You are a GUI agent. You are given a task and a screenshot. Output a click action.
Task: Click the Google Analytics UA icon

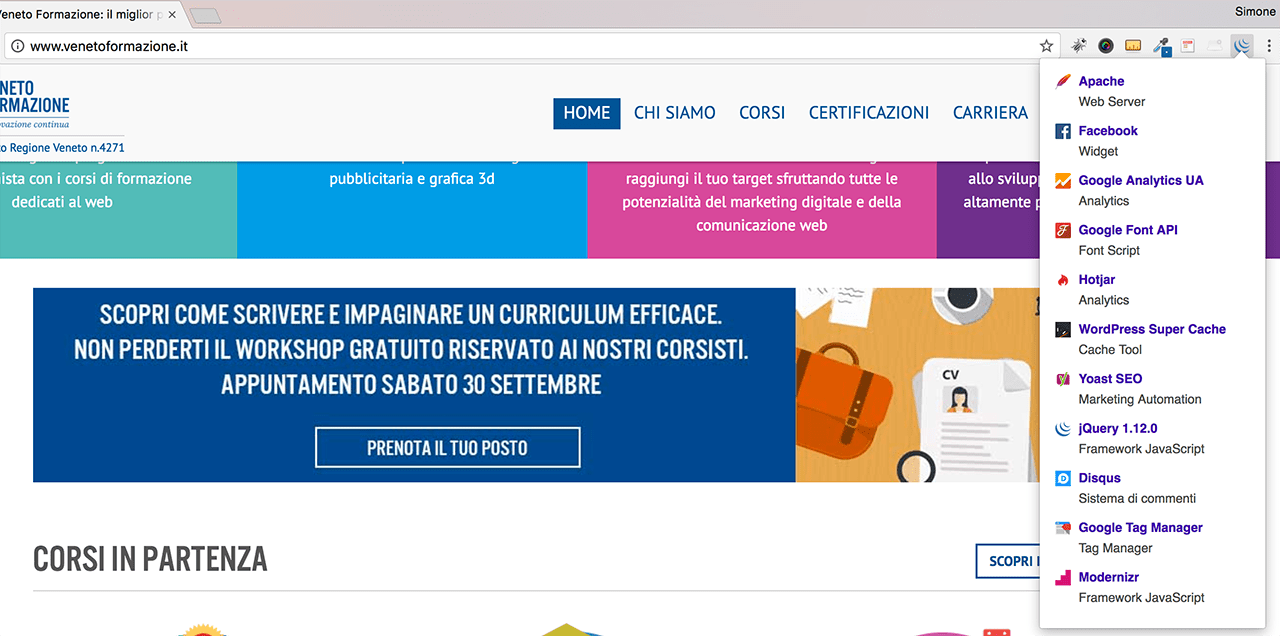tap(1063, 181)
